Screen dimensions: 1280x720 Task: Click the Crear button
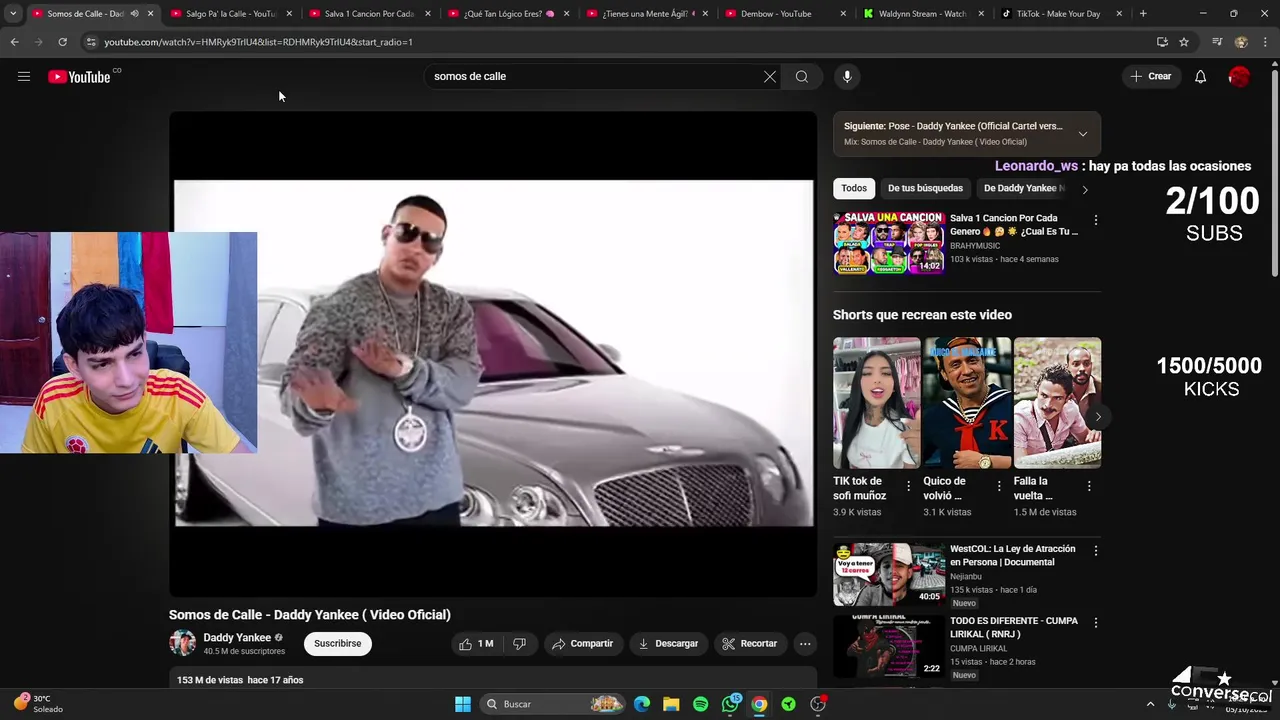pyautogui.click(x=1151, y=76)
